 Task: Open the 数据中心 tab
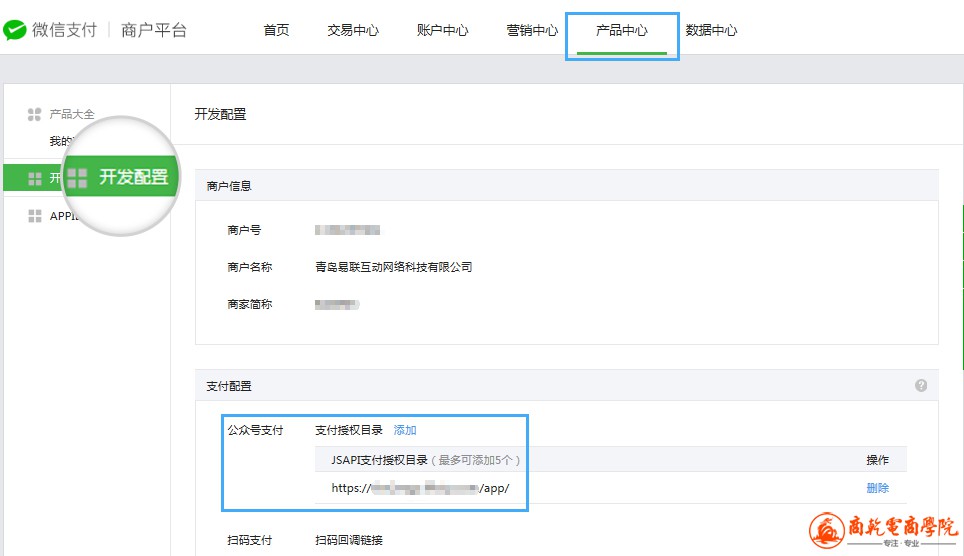point(711,30)
